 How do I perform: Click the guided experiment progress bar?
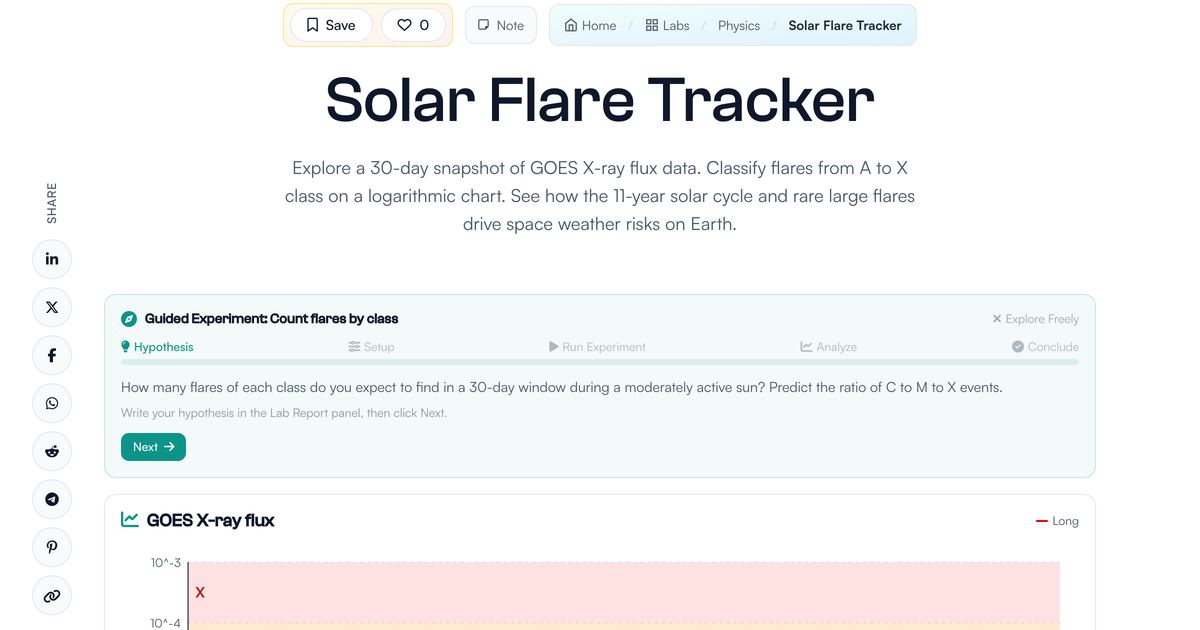(x=600, y=362)
